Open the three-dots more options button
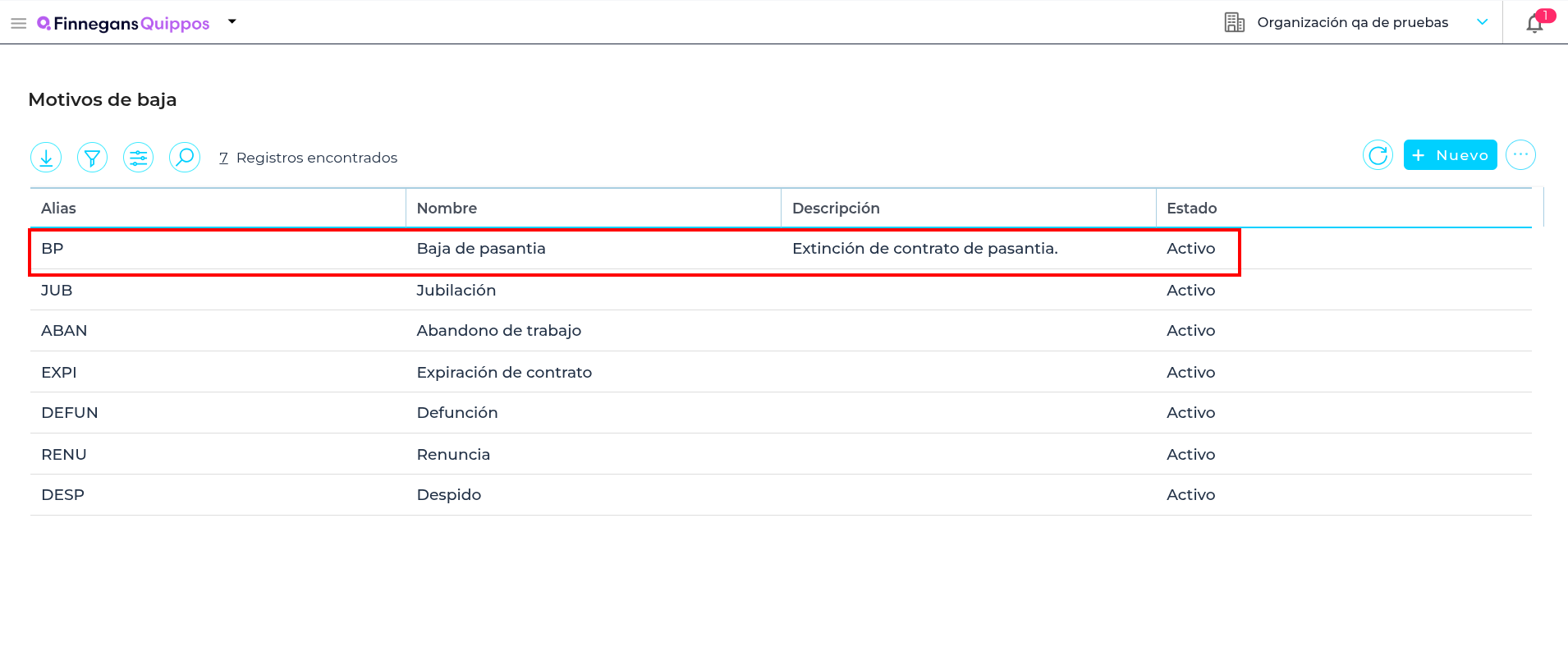1568x656 pixels. 1520,155
